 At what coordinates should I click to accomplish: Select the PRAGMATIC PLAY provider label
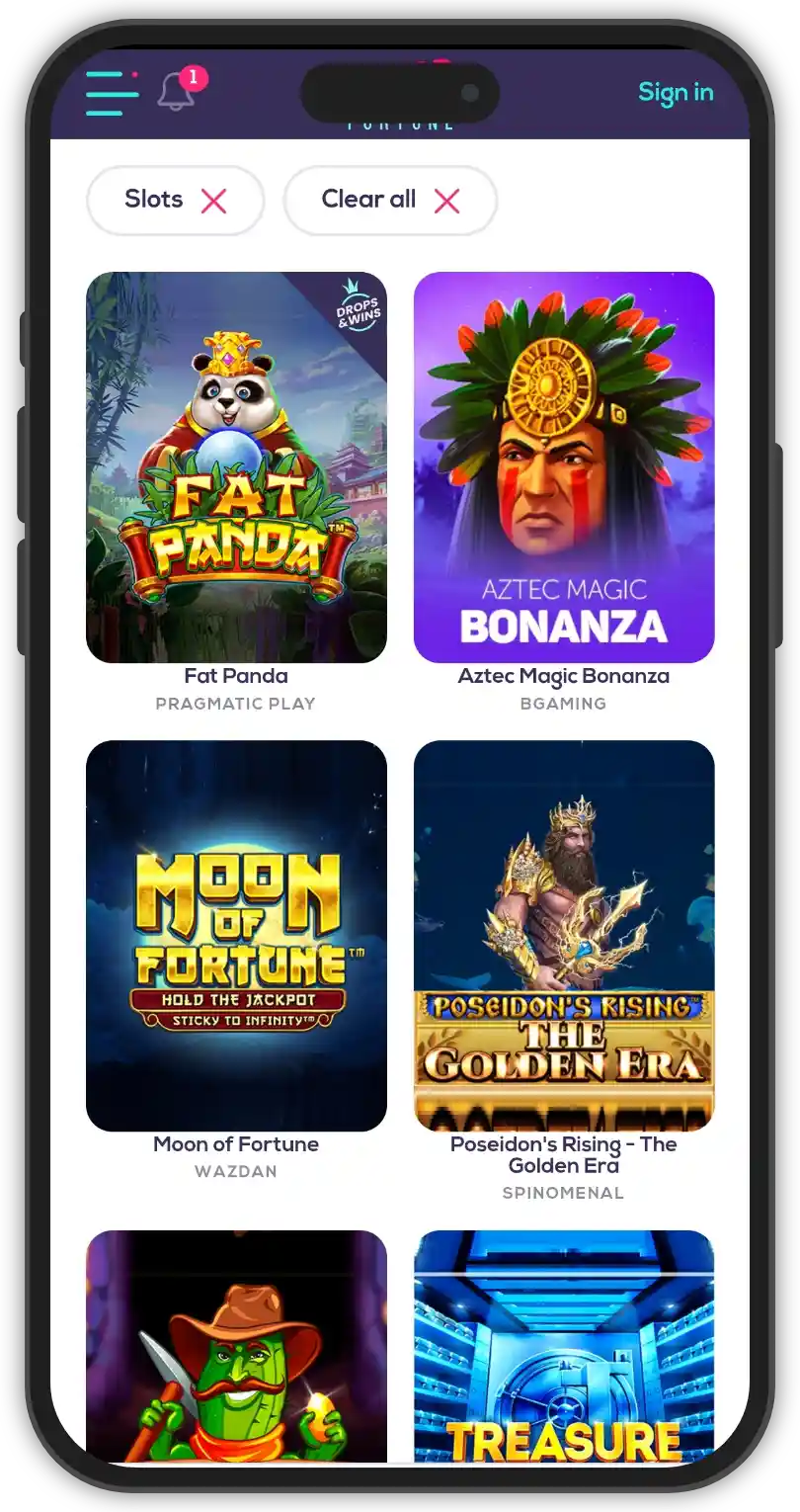[x=236, y=704]
